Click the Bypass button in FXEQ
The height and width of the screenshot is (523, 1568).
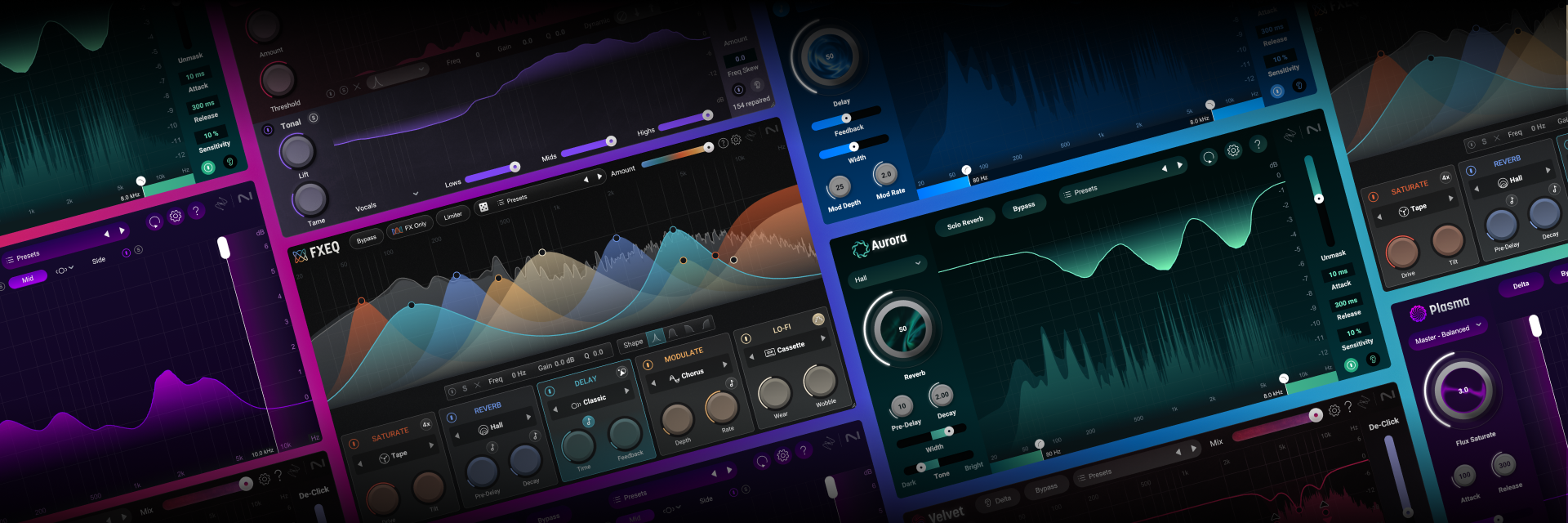367,239
